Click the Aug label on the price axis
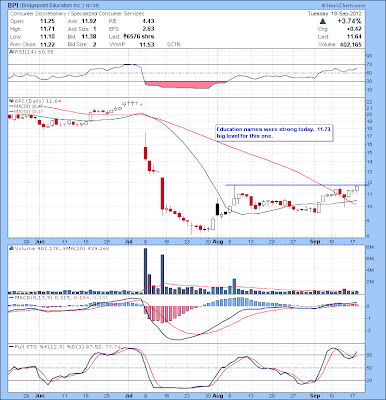The width and height of the screenshot is (386, 400). 218,241
